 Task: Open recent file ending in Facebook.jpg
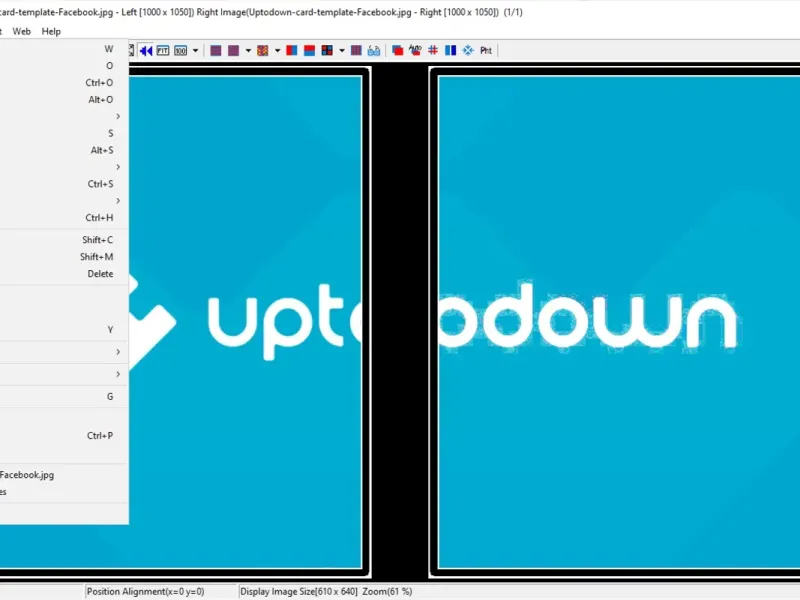64,474
